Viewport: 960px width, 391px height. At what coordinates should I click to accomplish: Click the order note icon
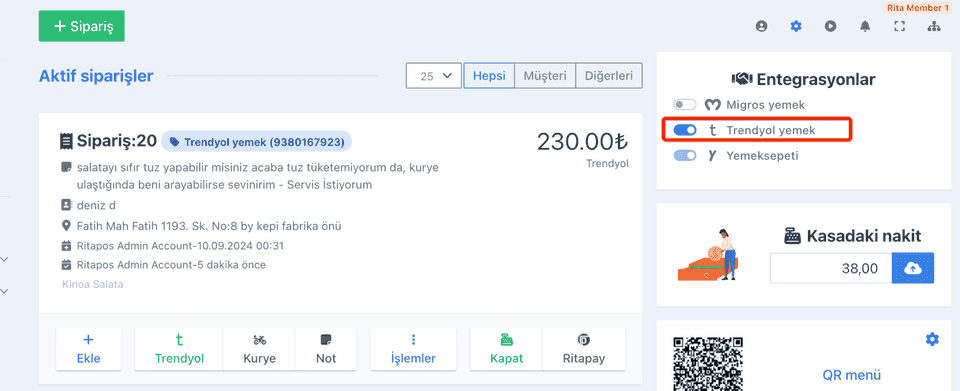point(66,166)
